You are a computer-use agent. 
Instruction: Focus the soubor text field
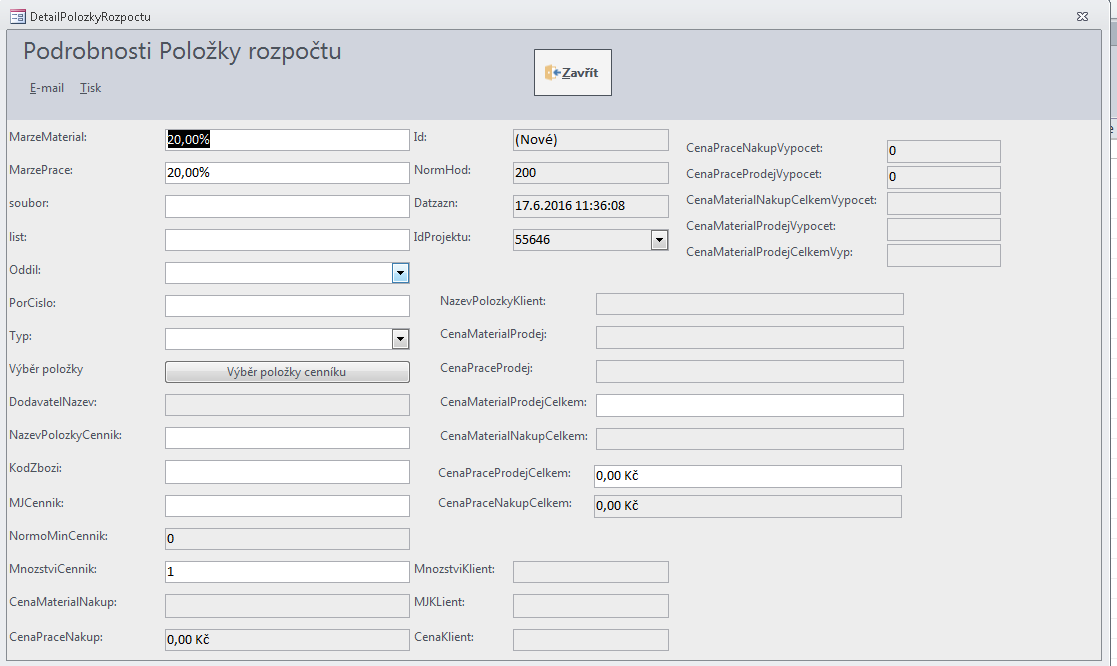[287, 206]
